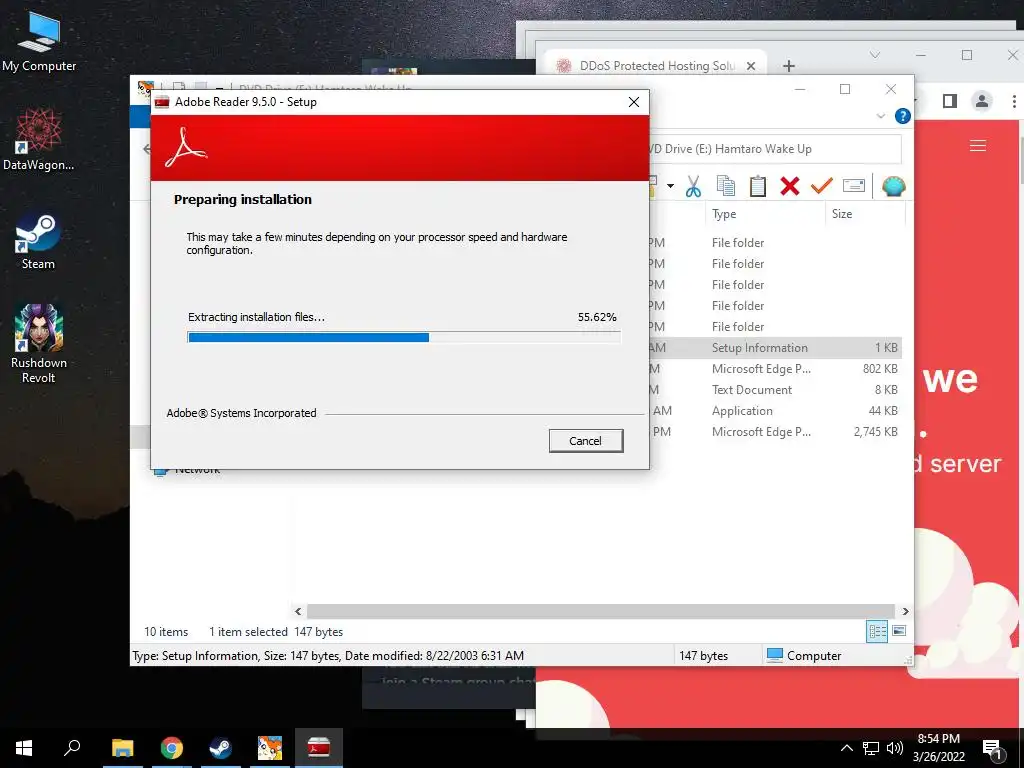The height and width of the screenshot is (768, 1024).
Task: Open My Computer from the desktop
Action: tap(39, 40)
